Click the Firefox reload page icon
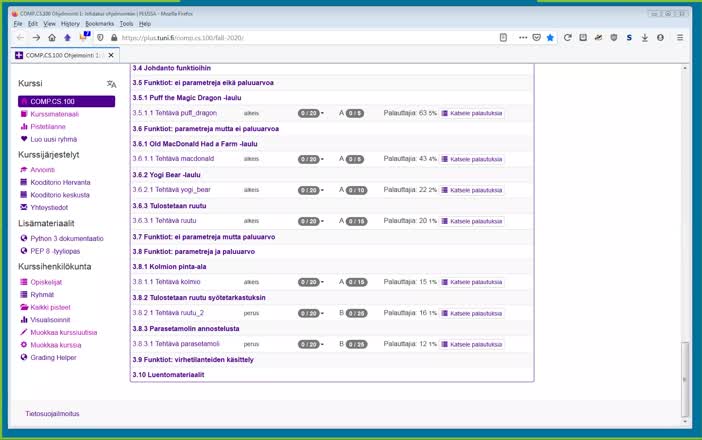The width and height of the screenshot is (702, 440). [568, 37]
